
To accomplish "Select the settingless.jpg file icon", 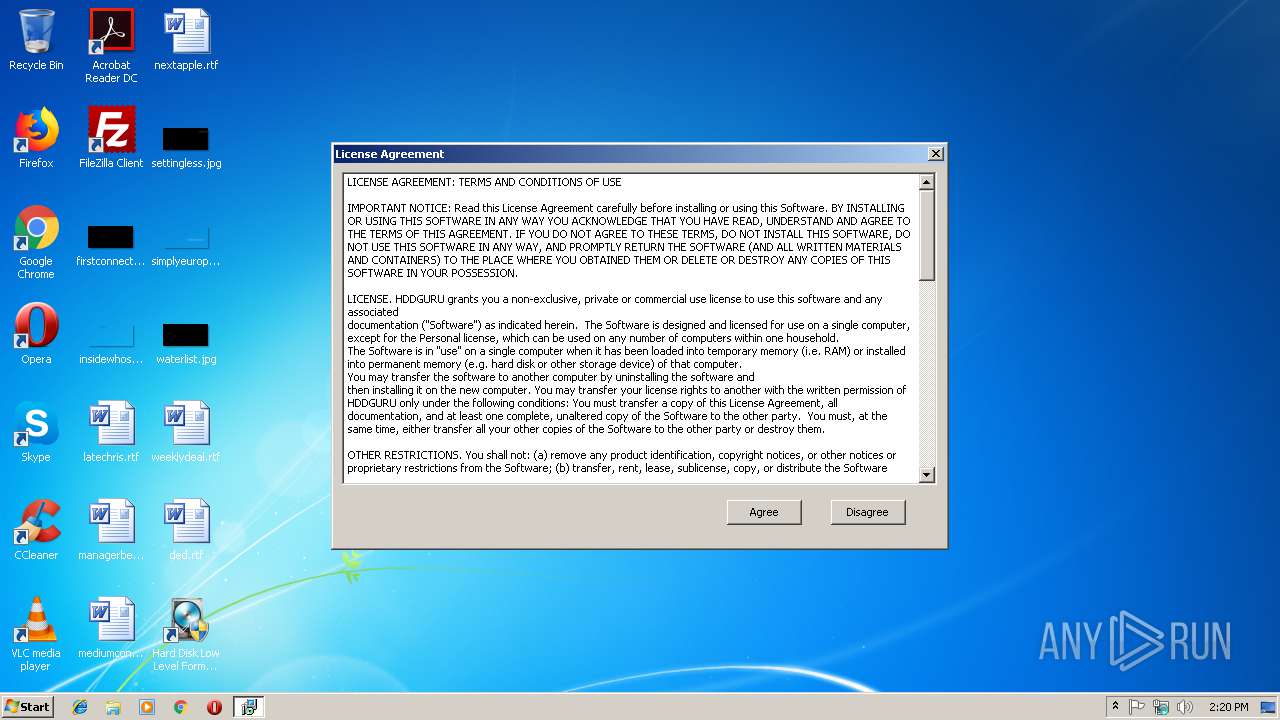I will [x=186, y=147].
